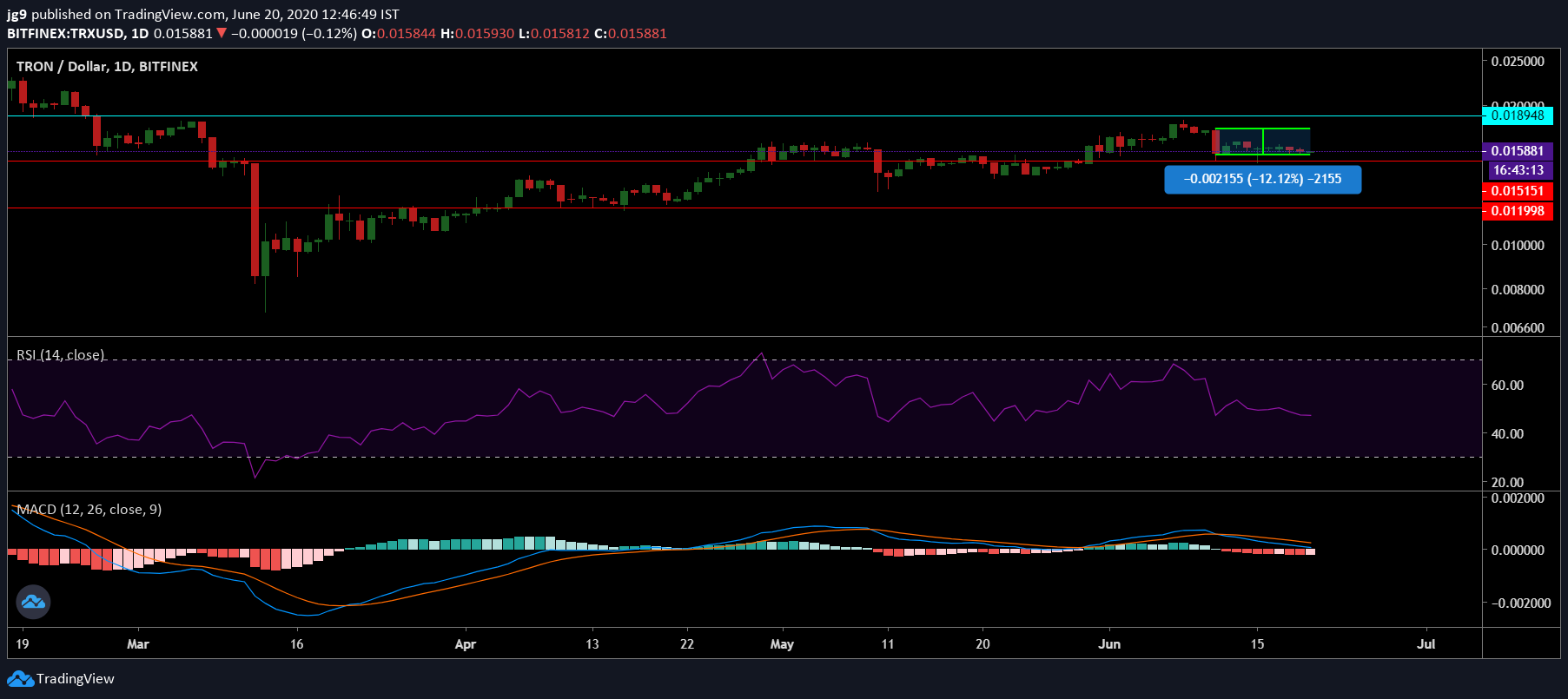Click the 20 date label on time axis
This screenshot has height=699, width=1568.
982,643
